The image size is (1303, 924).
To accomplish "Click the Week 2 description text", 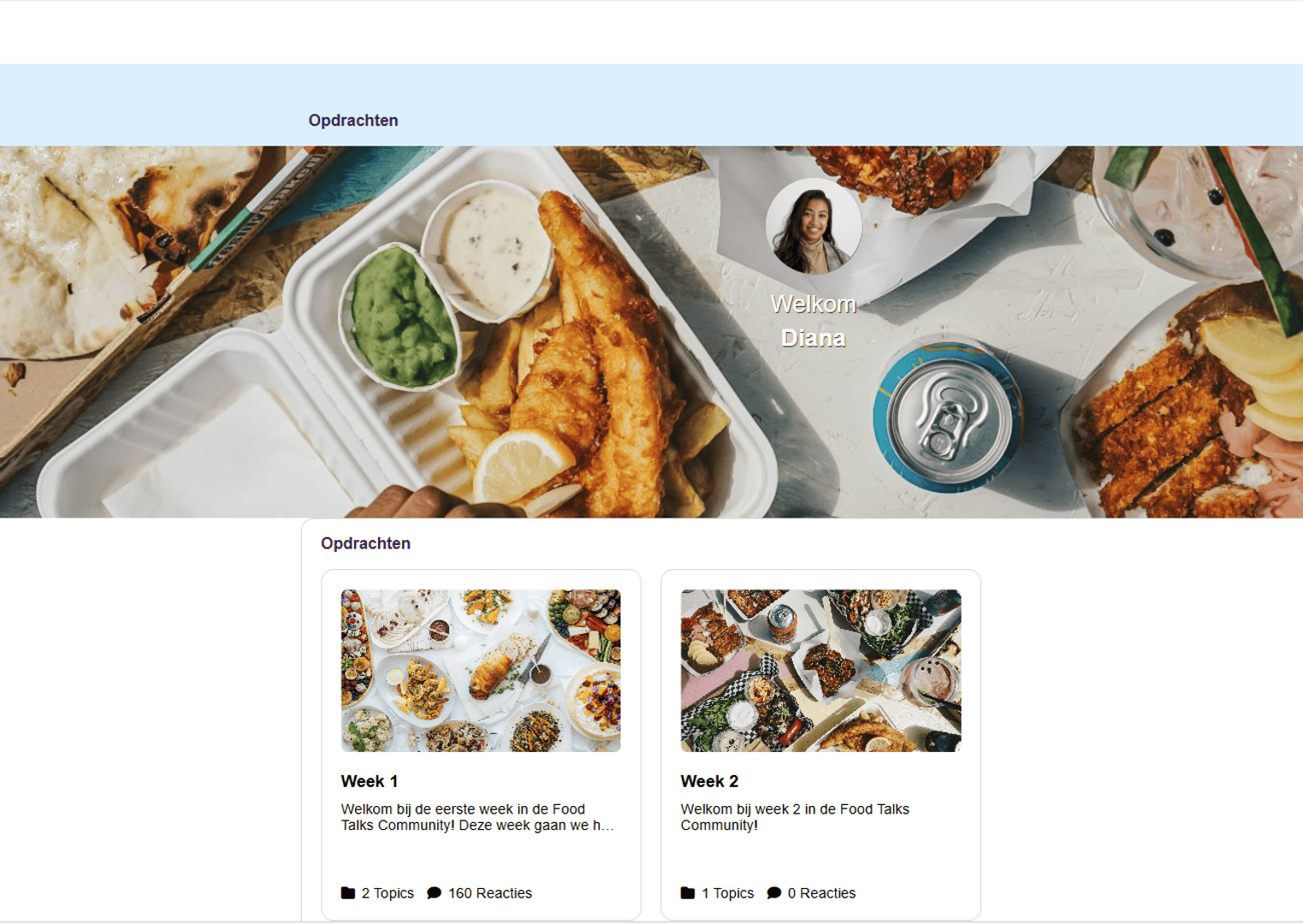I will point(795,817).
